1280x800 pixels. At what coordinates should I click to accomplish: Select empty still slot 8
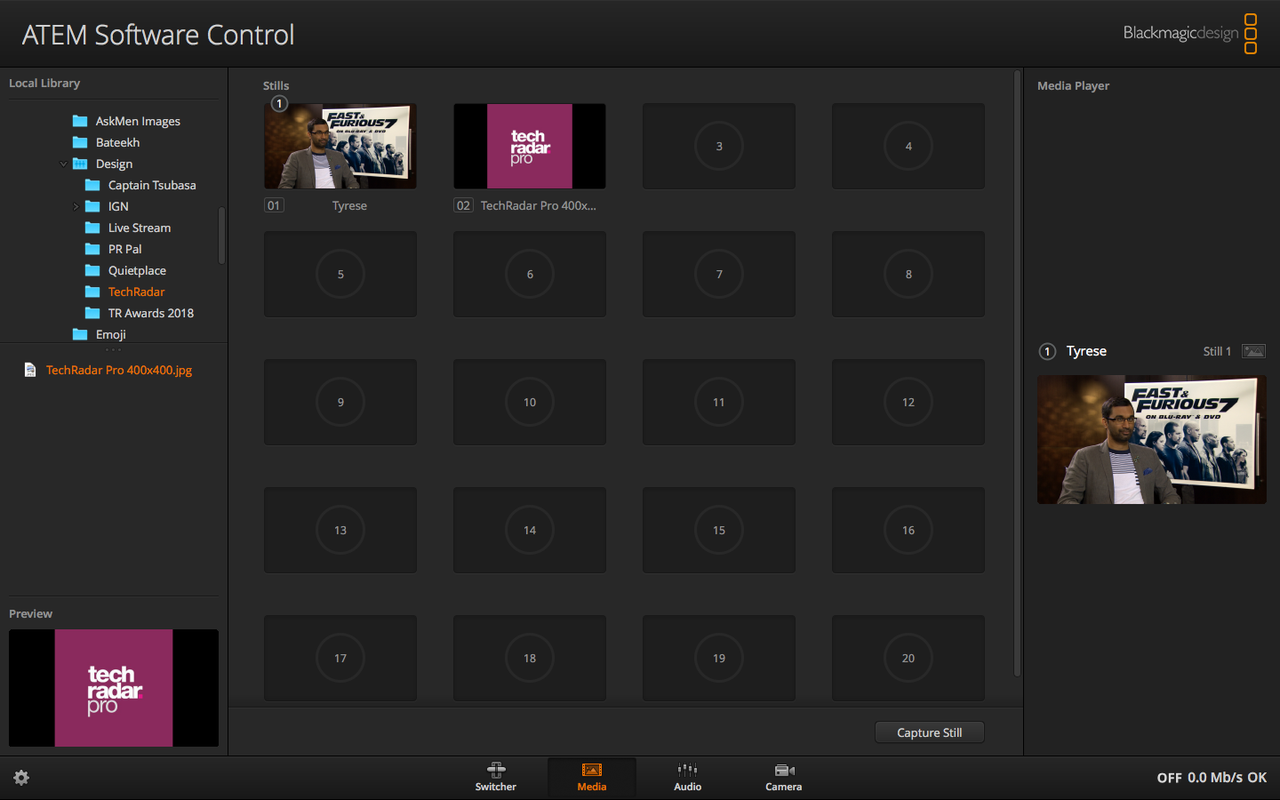point(908,274)
